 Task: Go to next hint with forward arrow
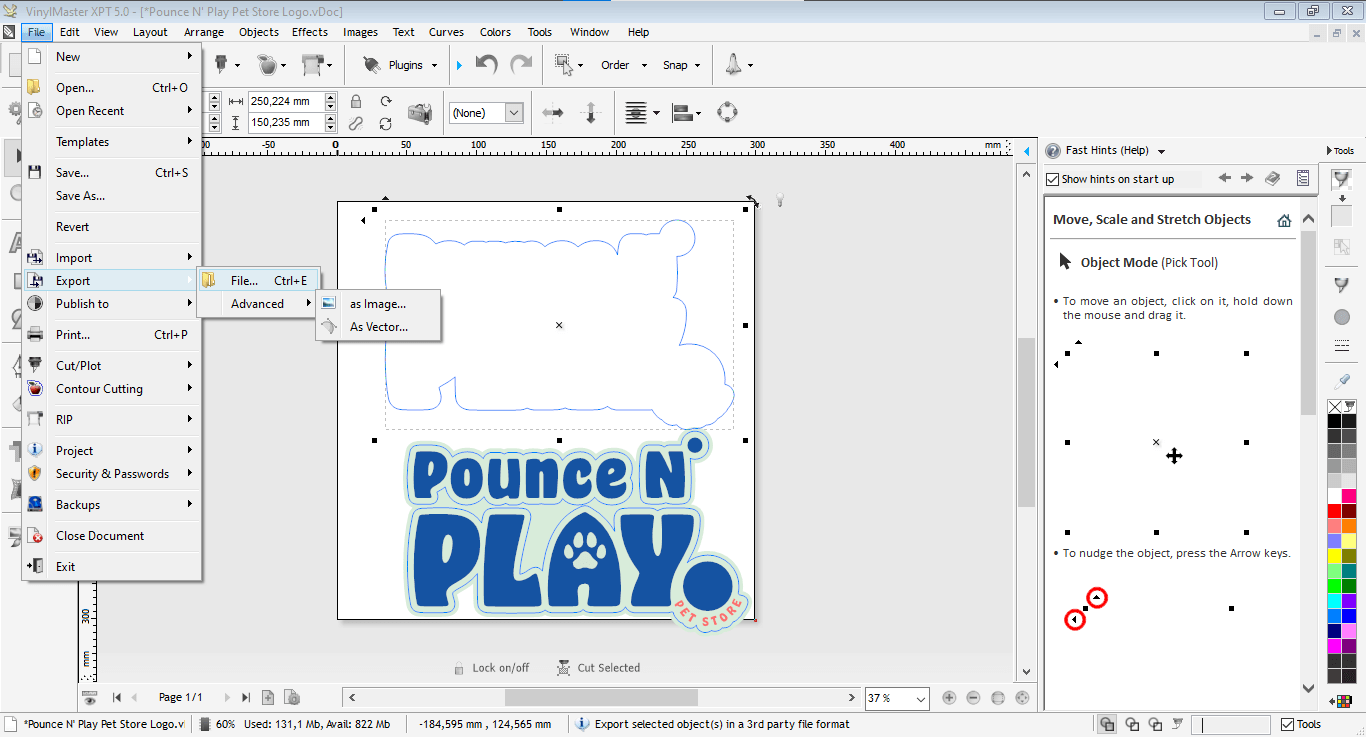point(1247,178)
